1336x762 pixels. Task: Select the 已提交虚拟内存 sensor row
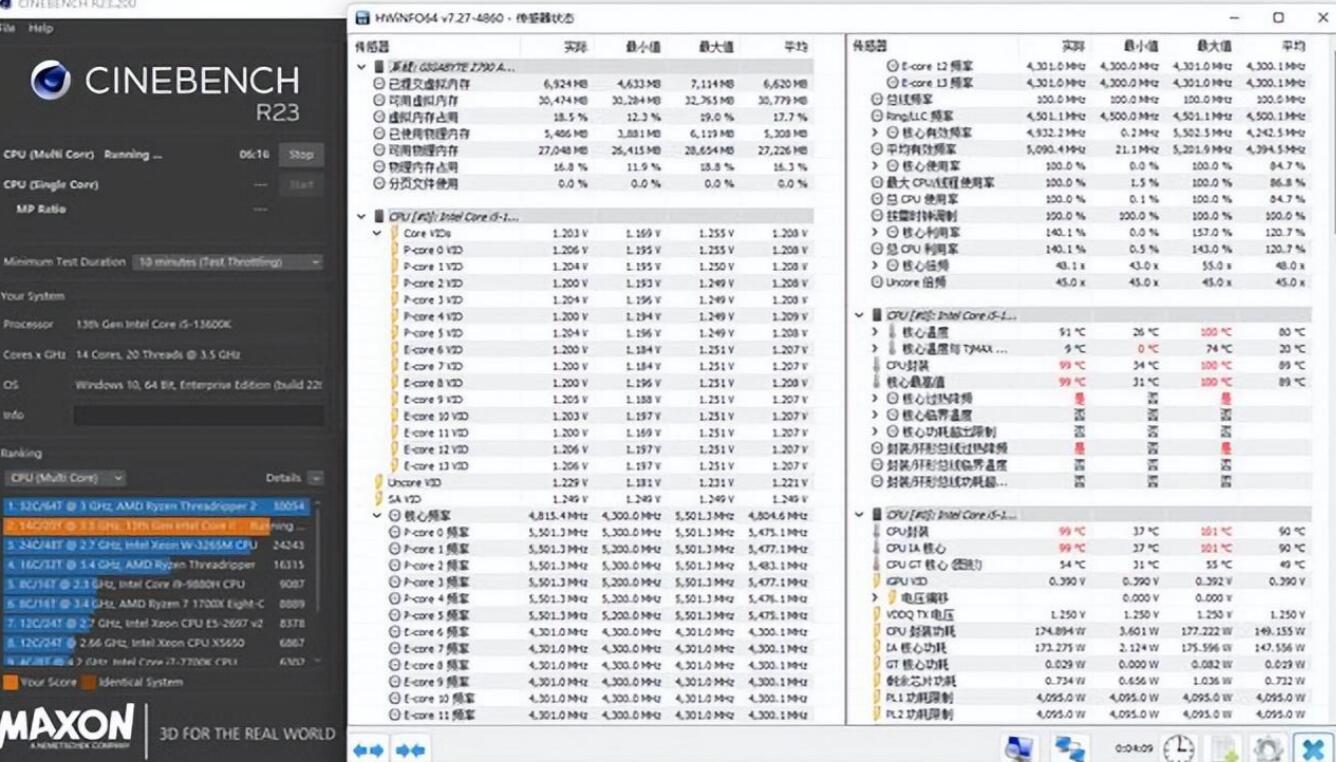590,84
